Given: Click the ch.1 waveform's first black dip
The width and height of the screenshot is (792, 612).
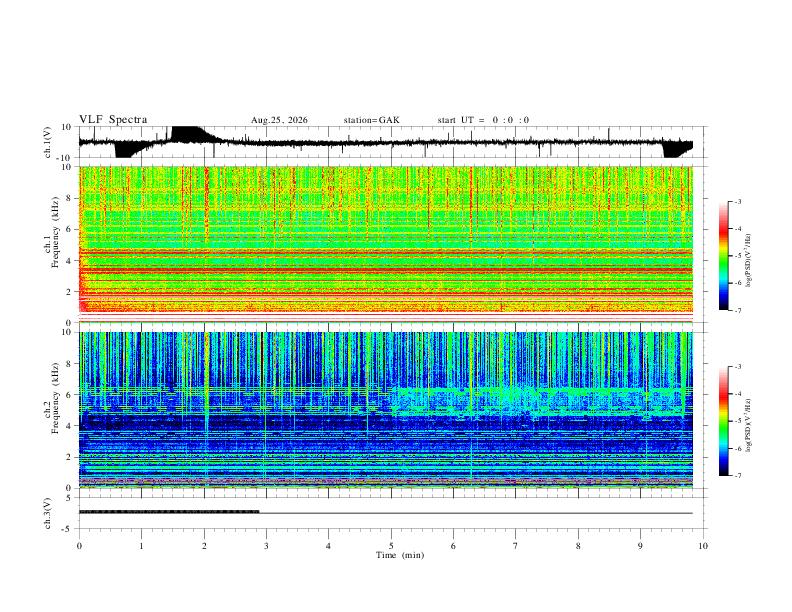Looking at the screenshot, I should tap(126, 150).
